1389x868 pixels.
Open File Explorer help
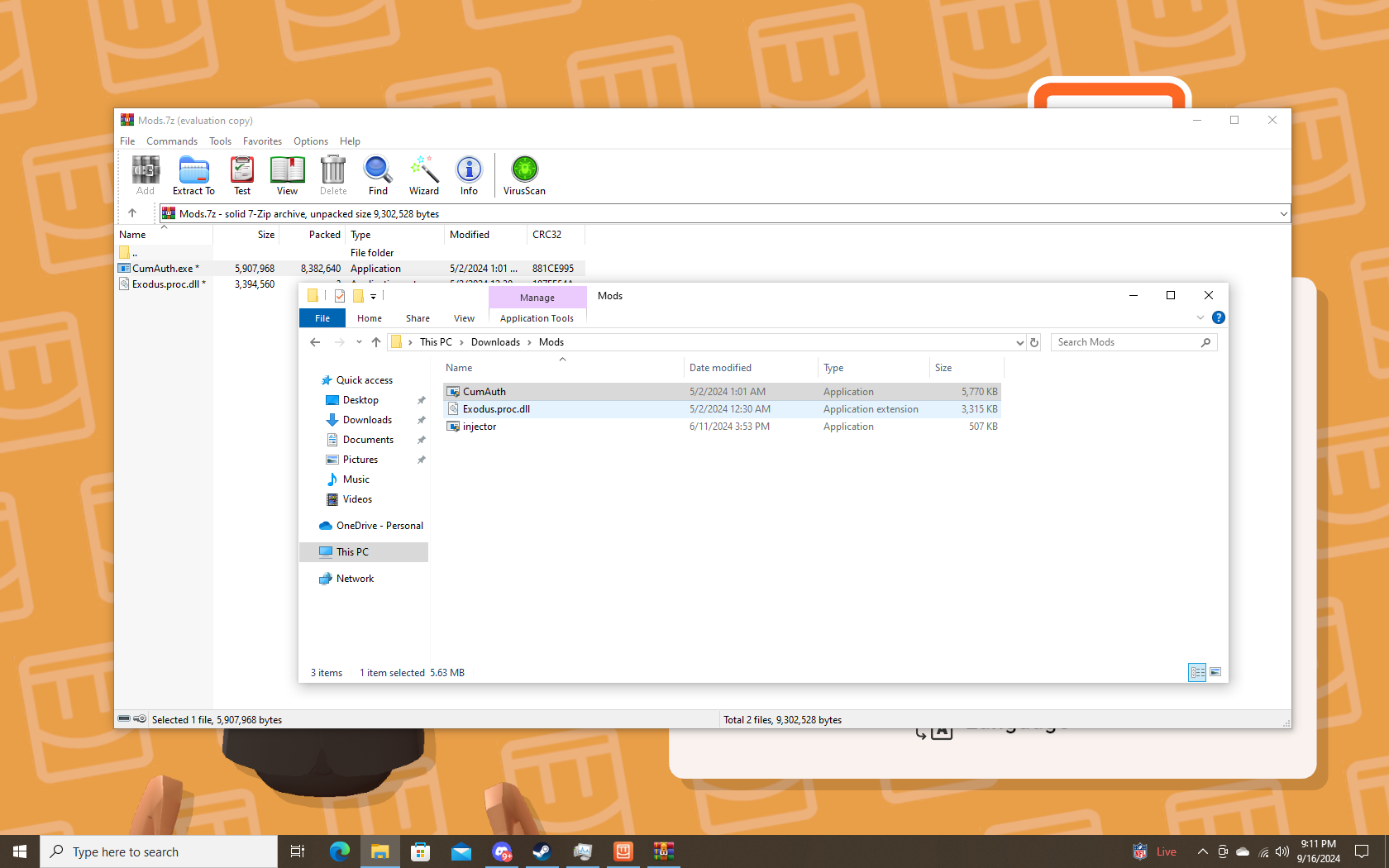(x=1219, y=317)
